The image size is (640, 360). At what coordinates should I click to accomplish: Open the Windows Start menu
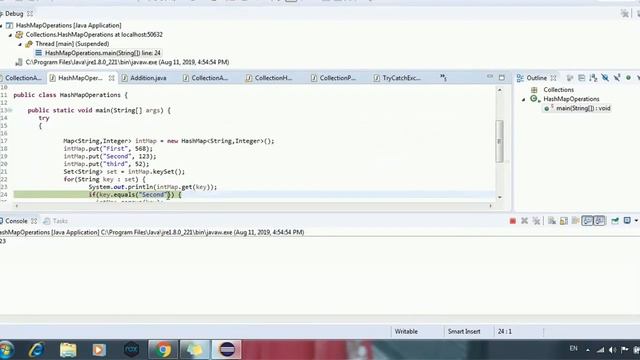6,350
